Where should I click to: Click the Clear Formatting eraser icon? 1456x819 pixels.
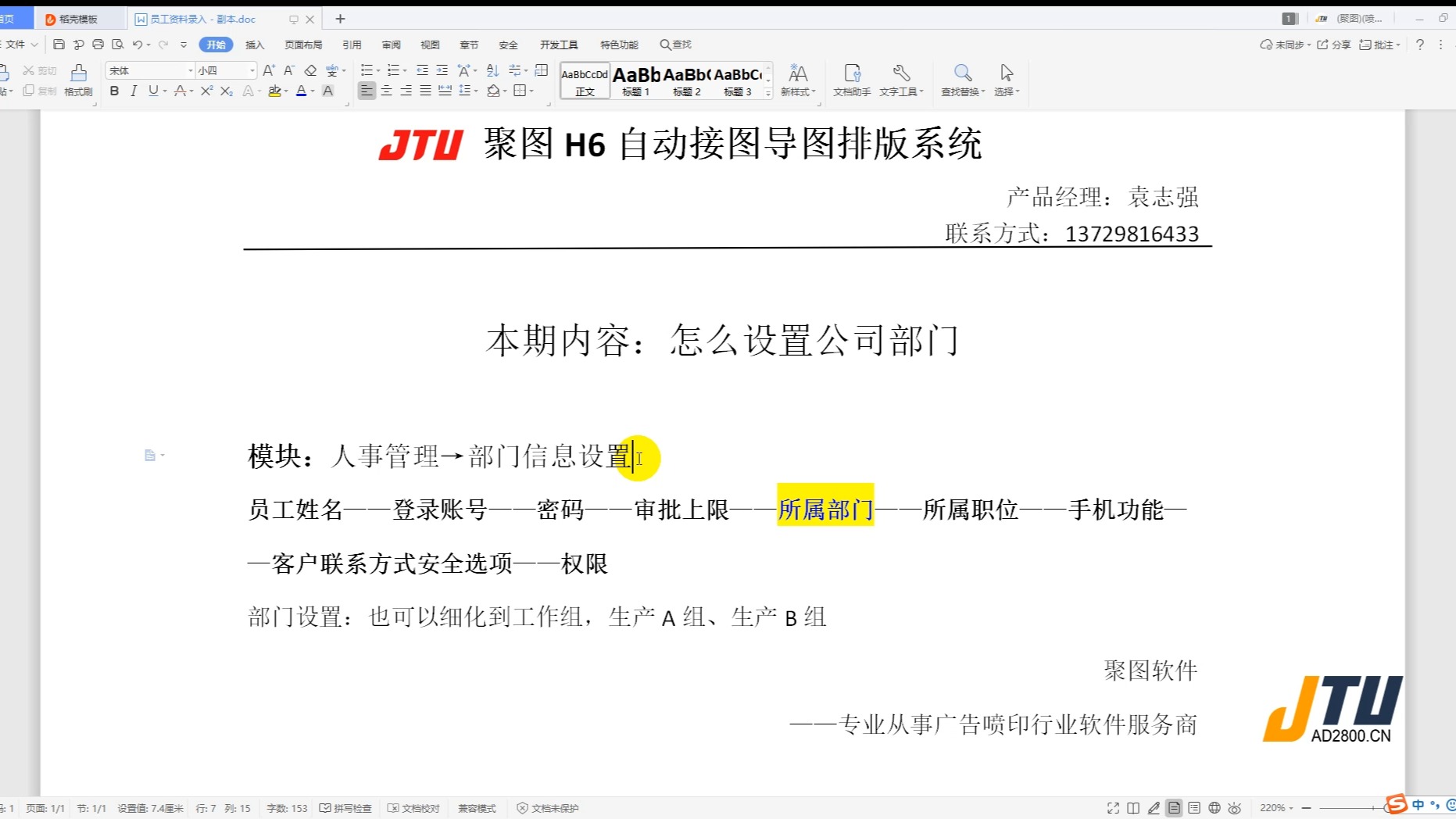[310, 70]
